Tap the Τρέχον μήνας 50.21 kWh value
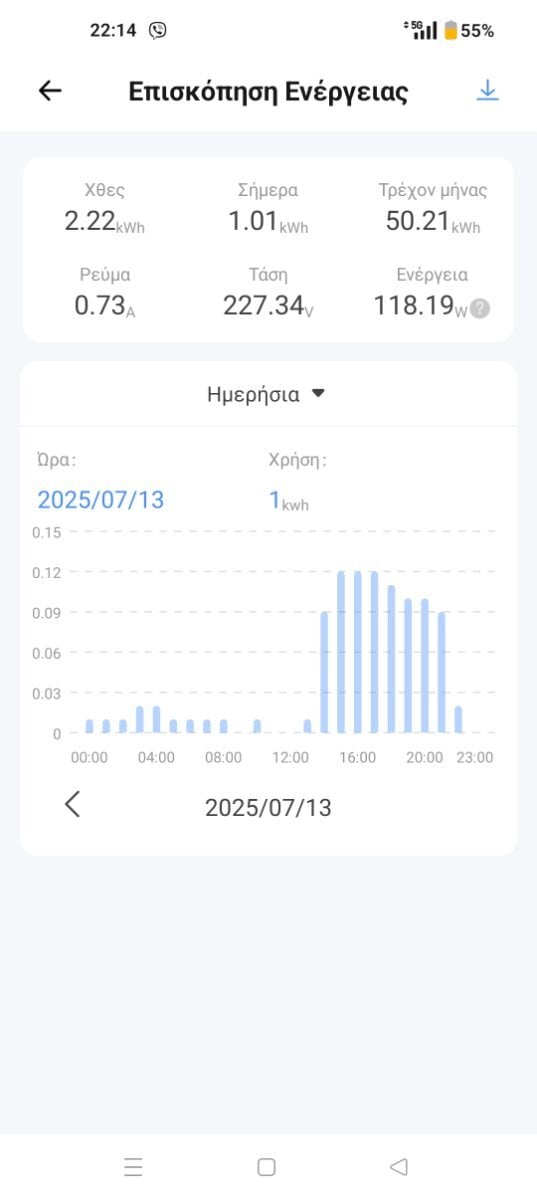Screen dimensions: 537x1200 [x=433, y=222]
